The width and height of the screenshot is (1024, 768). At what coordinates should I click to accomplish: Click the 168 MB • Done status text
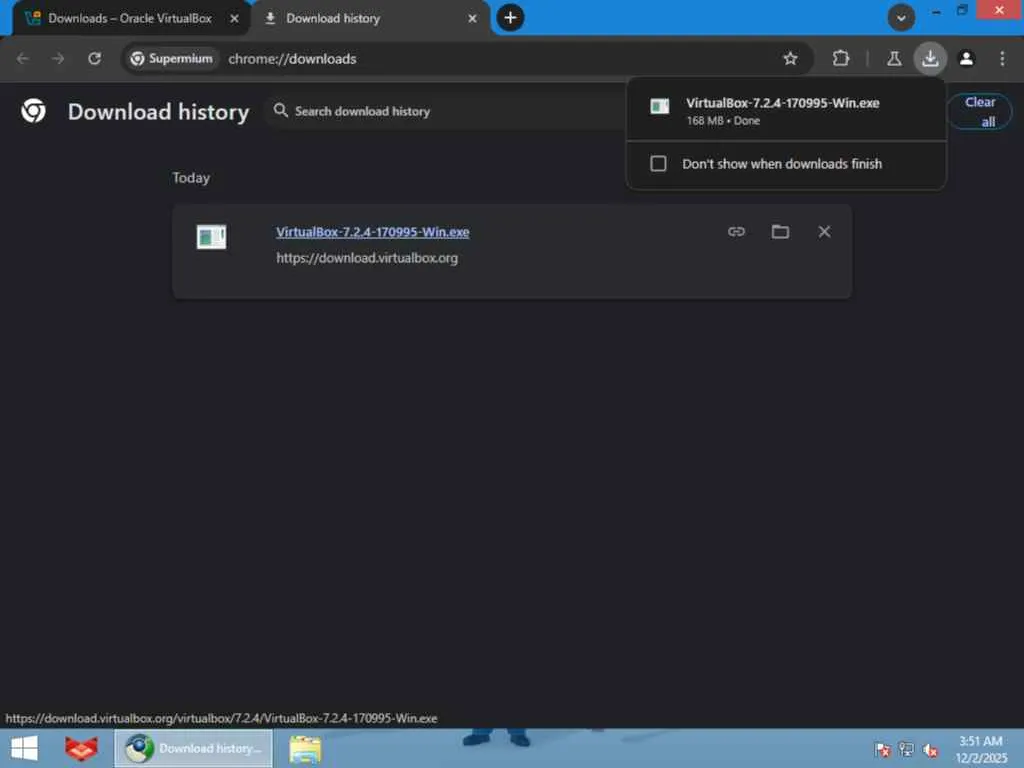(723, 121)
